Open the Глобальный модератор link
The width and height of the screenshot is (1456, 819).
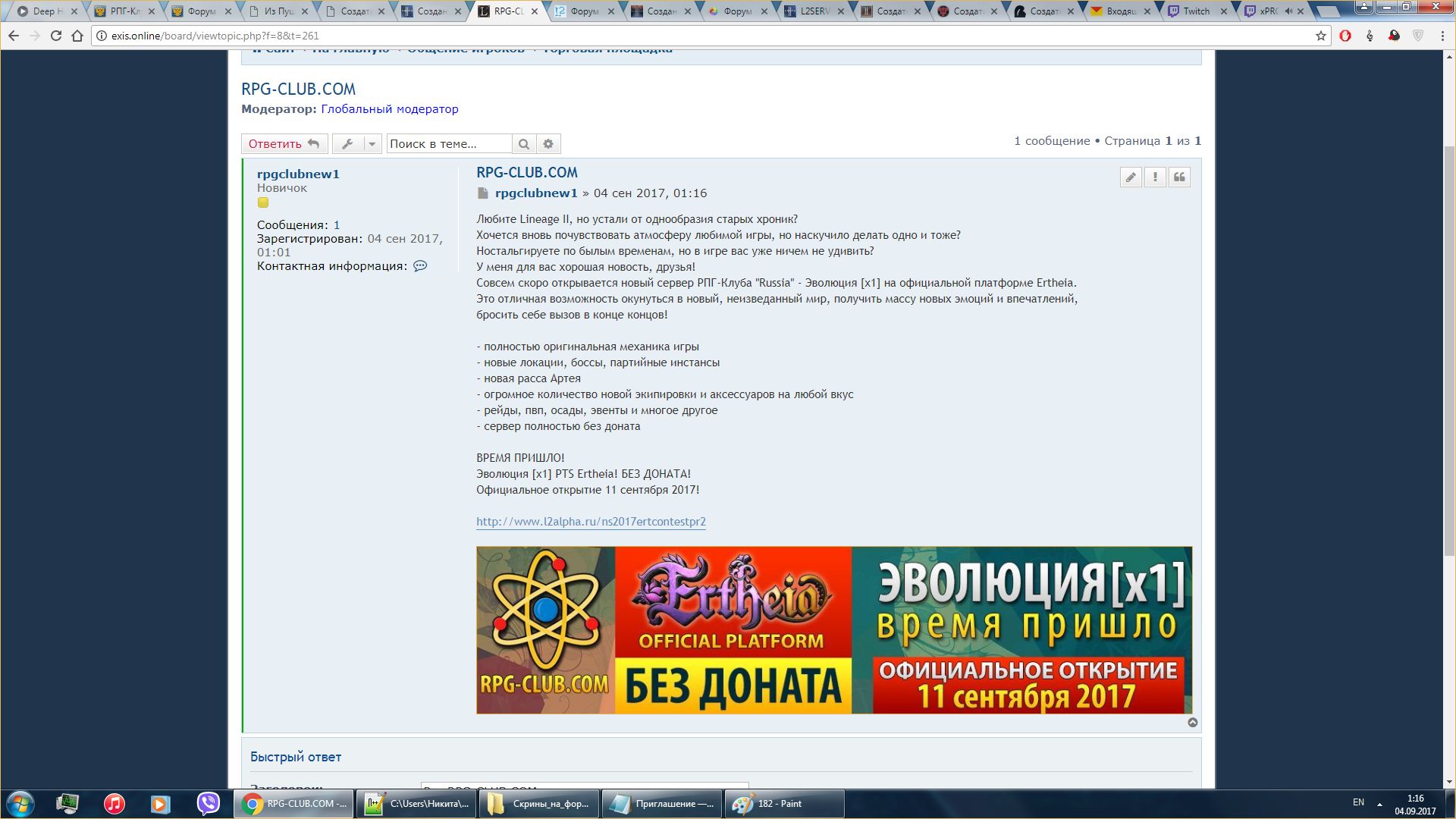coord(390,109)
